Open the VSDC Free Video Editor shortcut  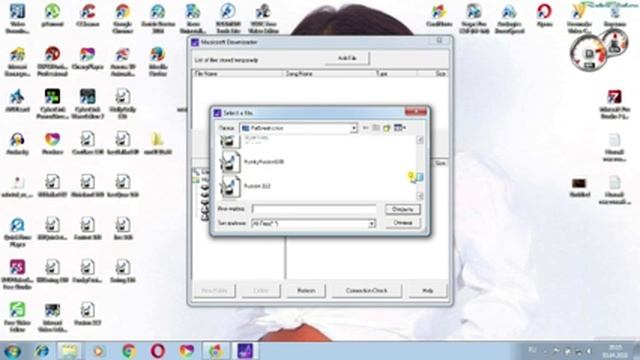click(263, 19)
